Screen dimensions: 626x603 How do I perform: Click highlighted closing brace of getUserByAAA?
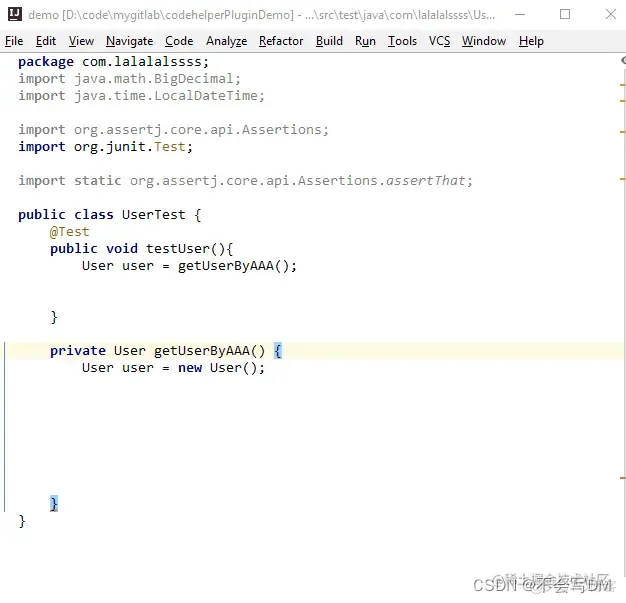pos(54,504)
